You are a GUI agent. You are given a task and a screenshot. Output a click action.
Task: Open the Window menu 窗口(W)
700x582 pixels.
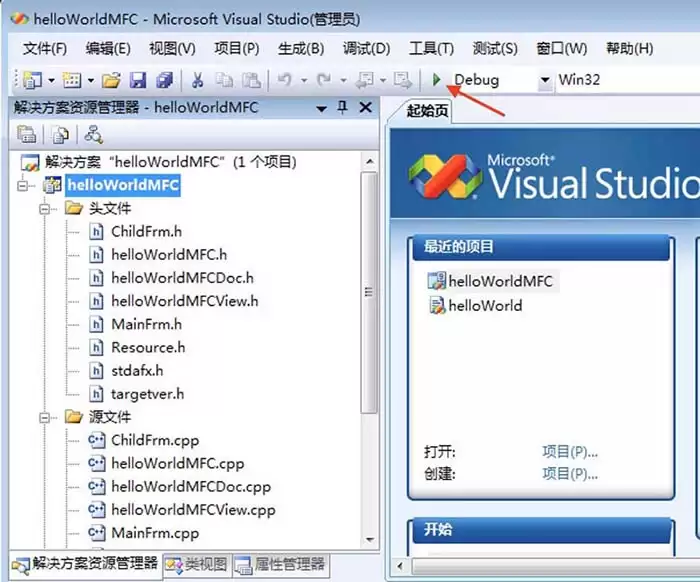tap(562, 48)
